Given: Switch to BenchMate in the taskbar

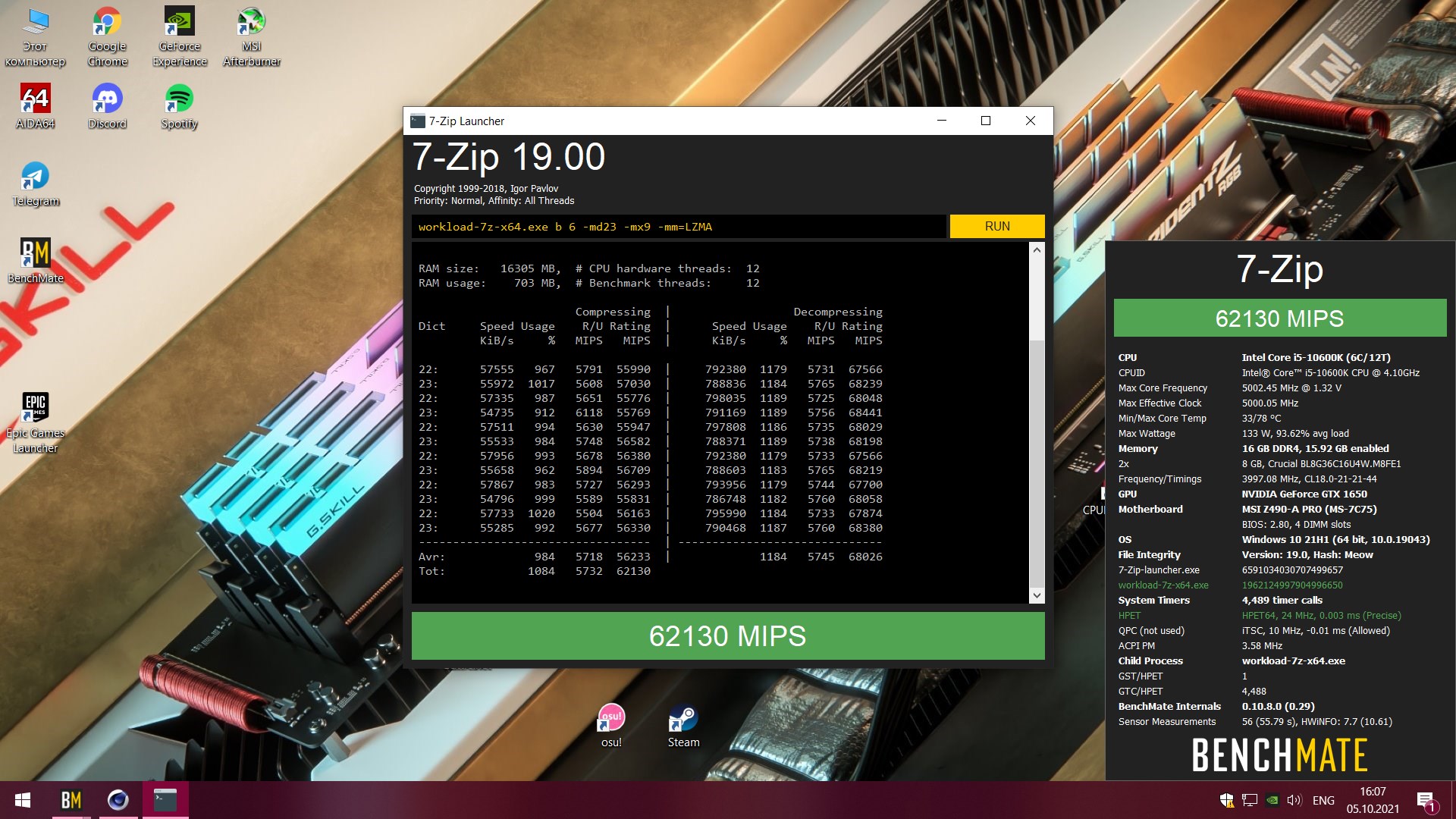Looking at the screenshot, I should pyautogui.click(x=71, y=800).
